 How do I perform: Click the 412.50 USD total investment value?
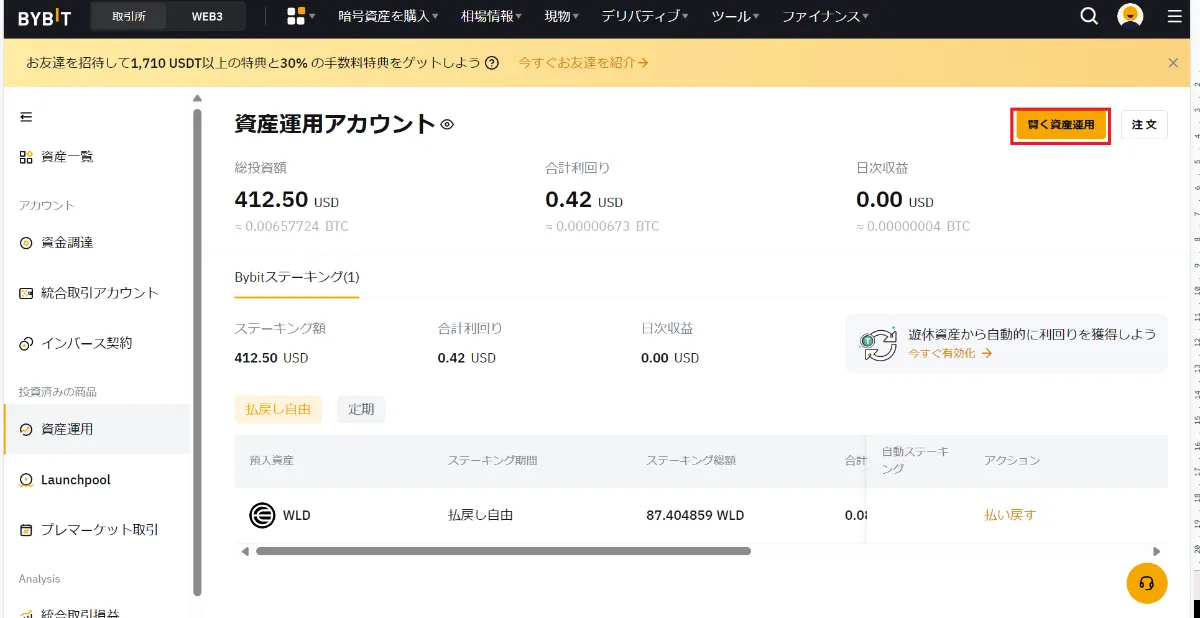(x=286, y=200)
